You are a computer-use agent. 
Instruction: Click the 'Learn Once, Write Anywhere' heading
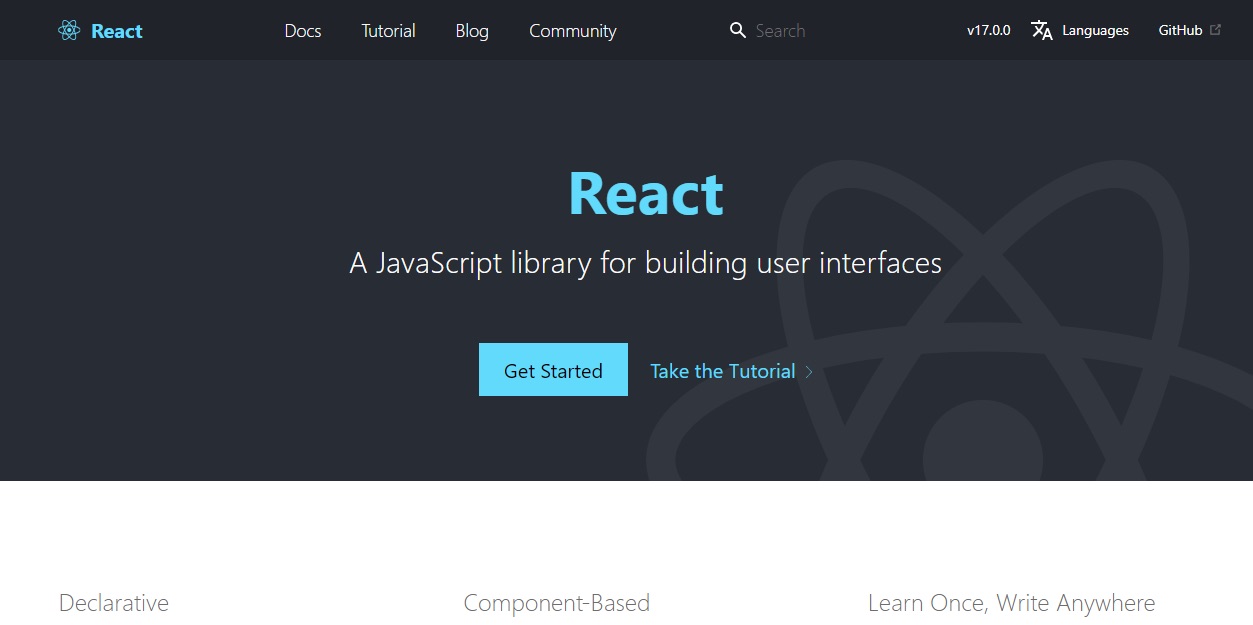coord(1012,603)
